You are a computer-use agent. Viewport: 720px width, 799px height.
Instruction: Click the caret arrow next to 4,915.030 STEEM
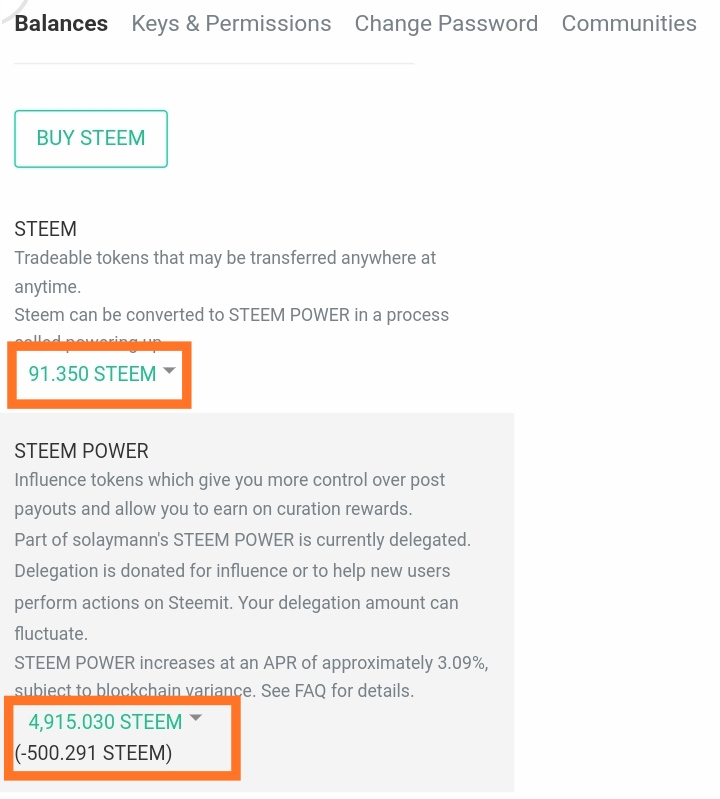(x=196, y=718)
